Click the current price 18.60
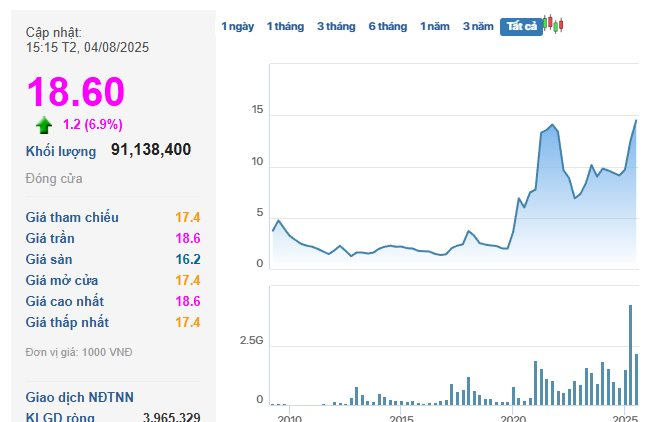Image resolution: width=653 pixels, height=422 pixels. click(75, 92)
